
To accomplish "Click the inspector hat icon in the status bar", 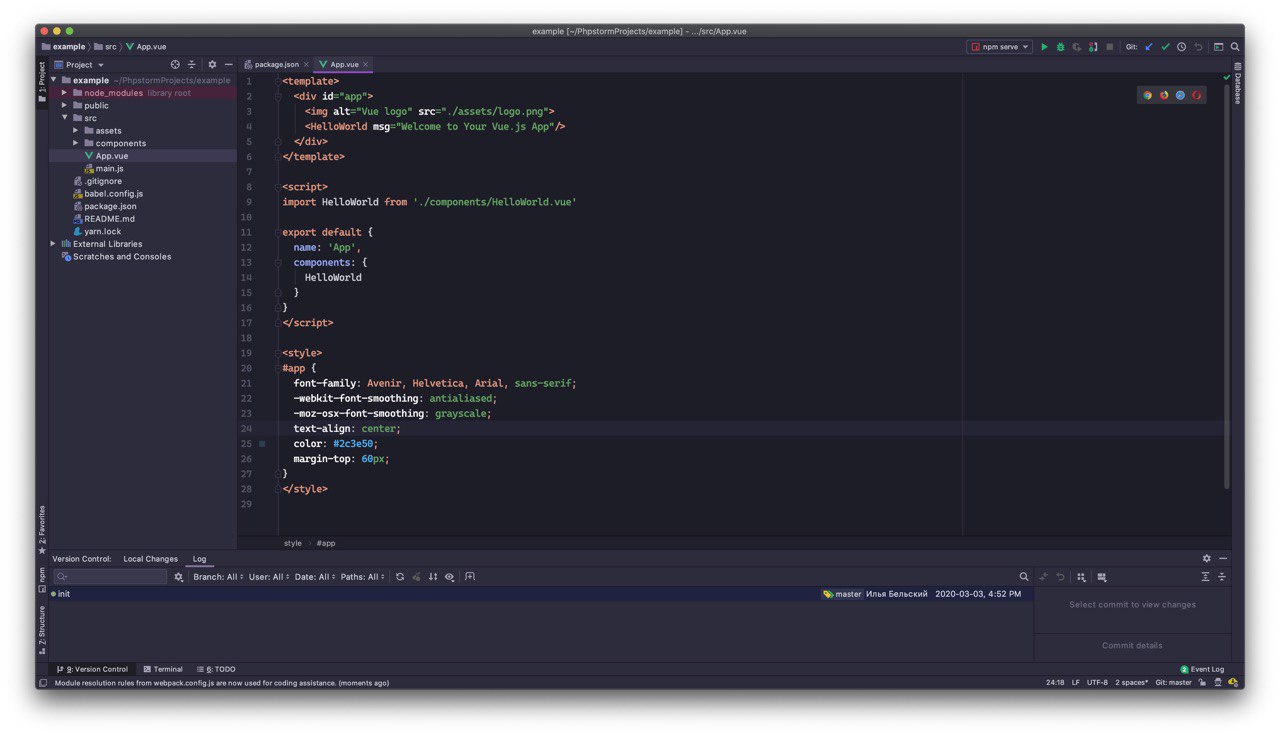I will (x=1217, y=683).
